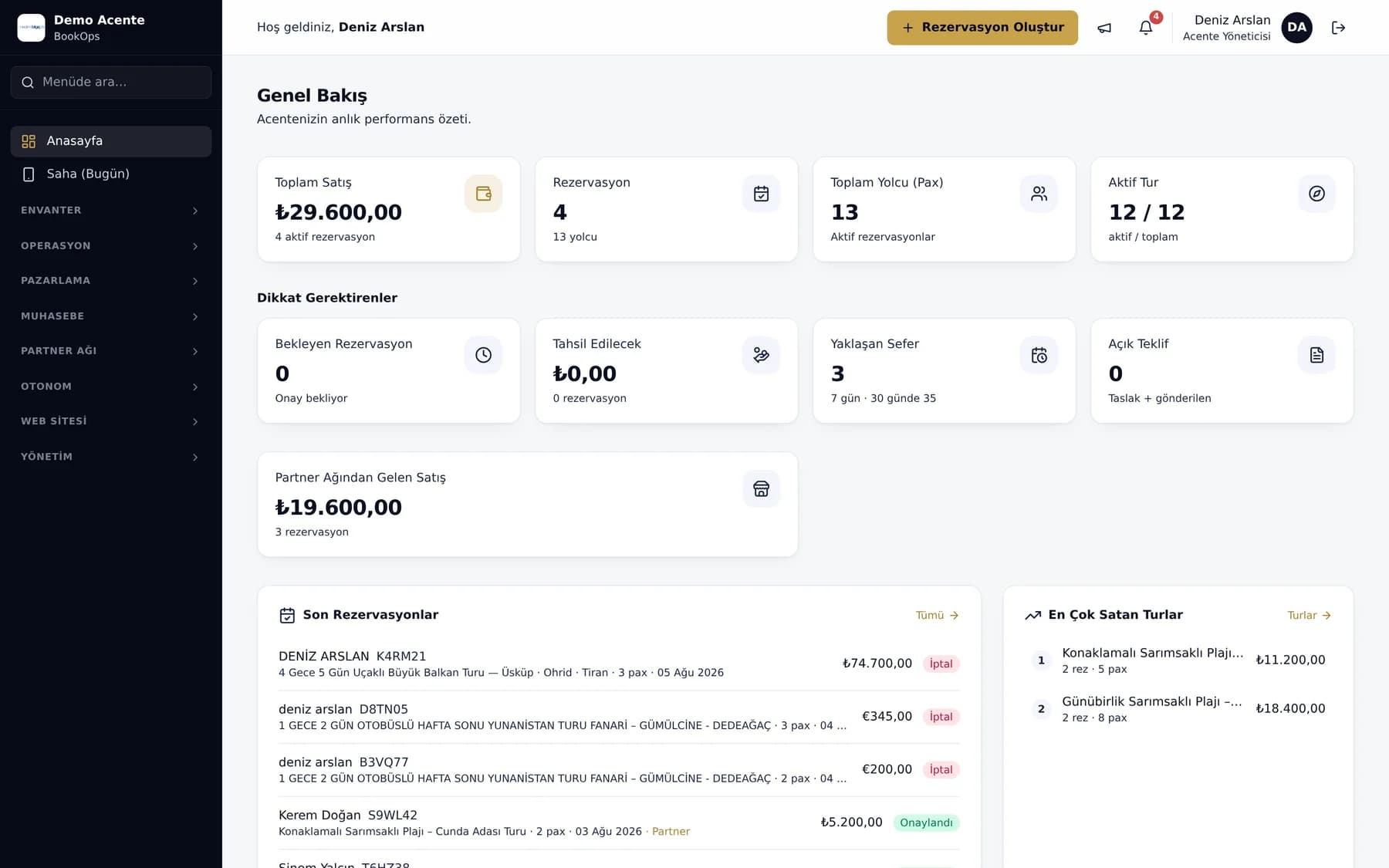Click İptal badge on the €200,00 row

(941, 769)
